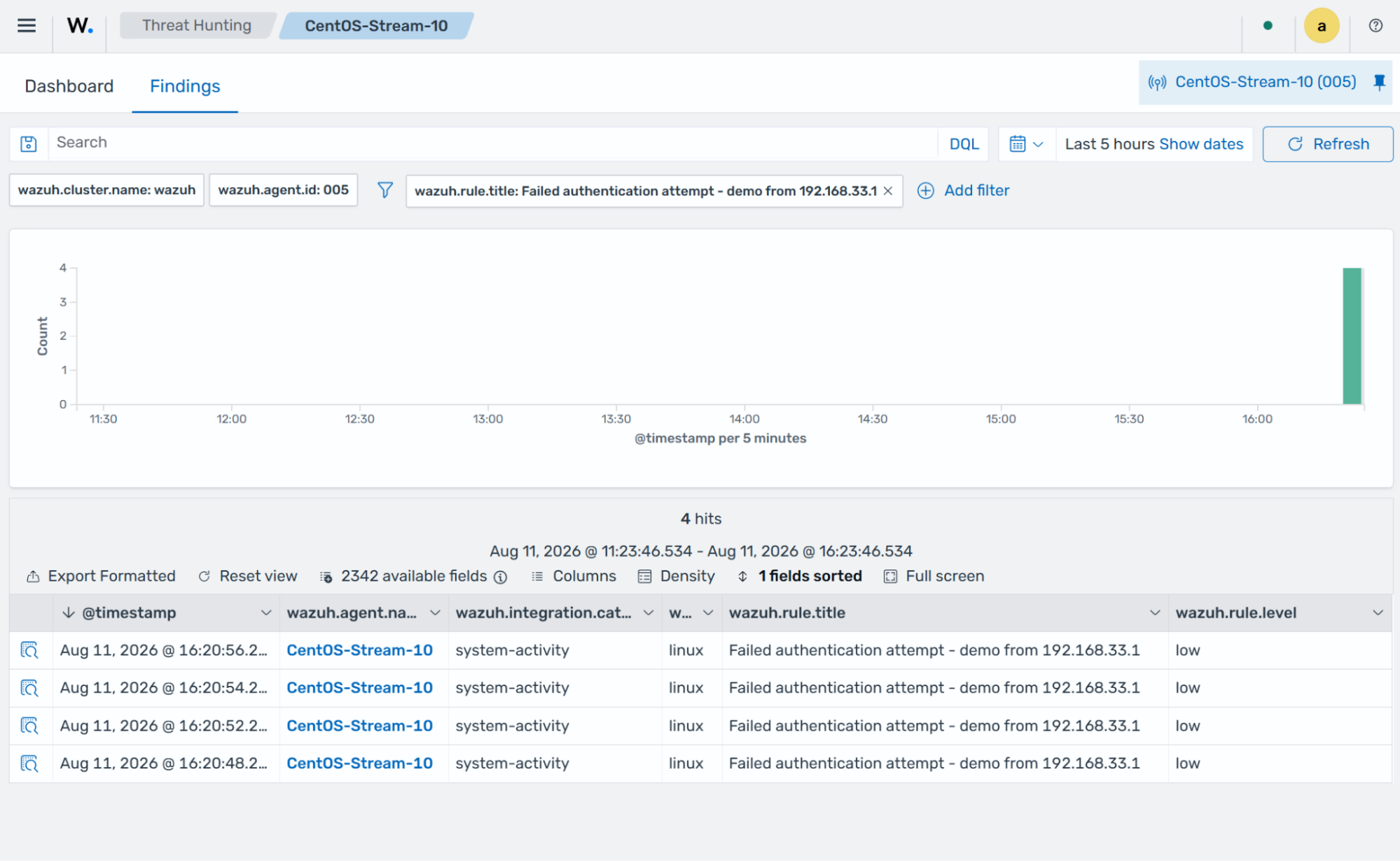Expand wazuh.rule.title column options chevron
Viewport: 1400px width, 861px height.
[x=1154, y=613]
